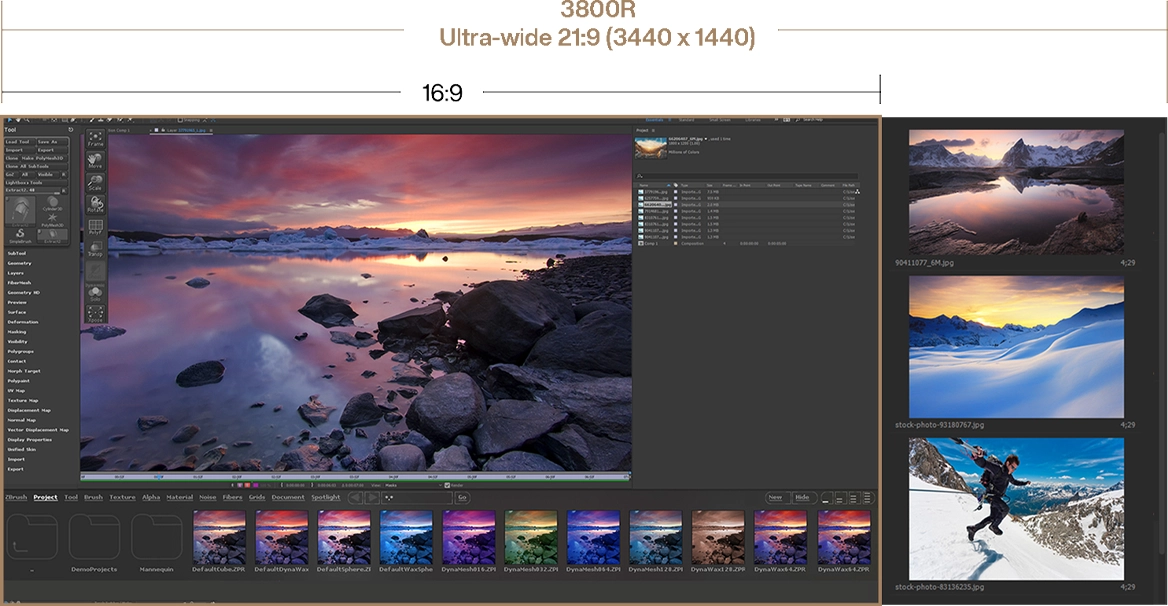Click the Frame tool icon
Viewport: 1168px width, 606px height.
(95, 139)
